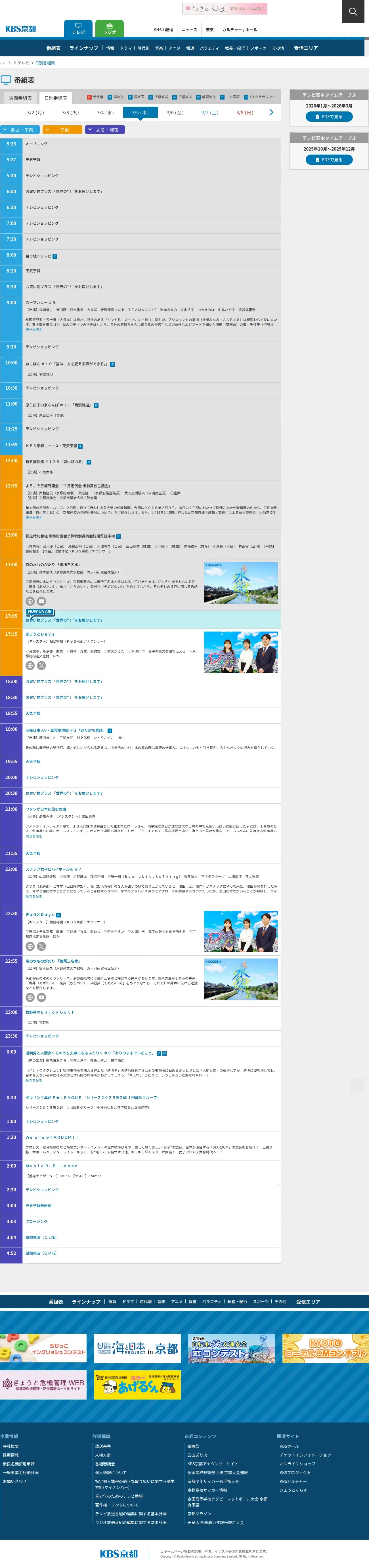Open 2:00 Music B.B. Japan program

pyautogui.click(x=52, y=1166)
